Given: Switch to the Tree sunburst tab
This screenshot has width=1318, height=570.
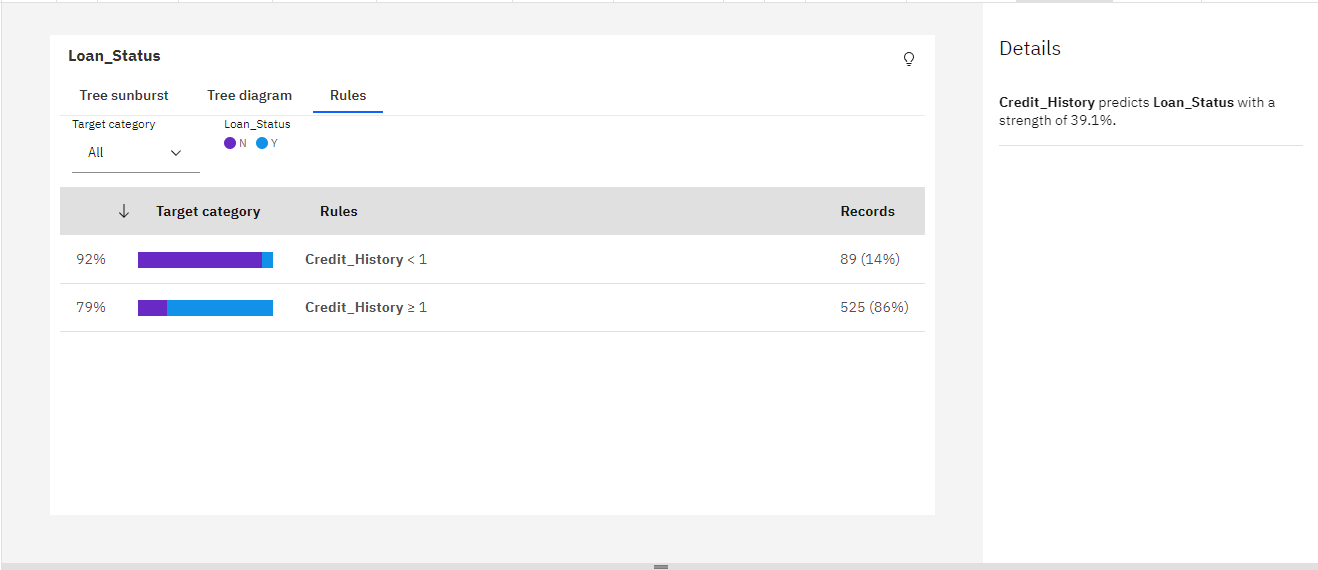Looking at the screenshot, I should click(124, 96).
